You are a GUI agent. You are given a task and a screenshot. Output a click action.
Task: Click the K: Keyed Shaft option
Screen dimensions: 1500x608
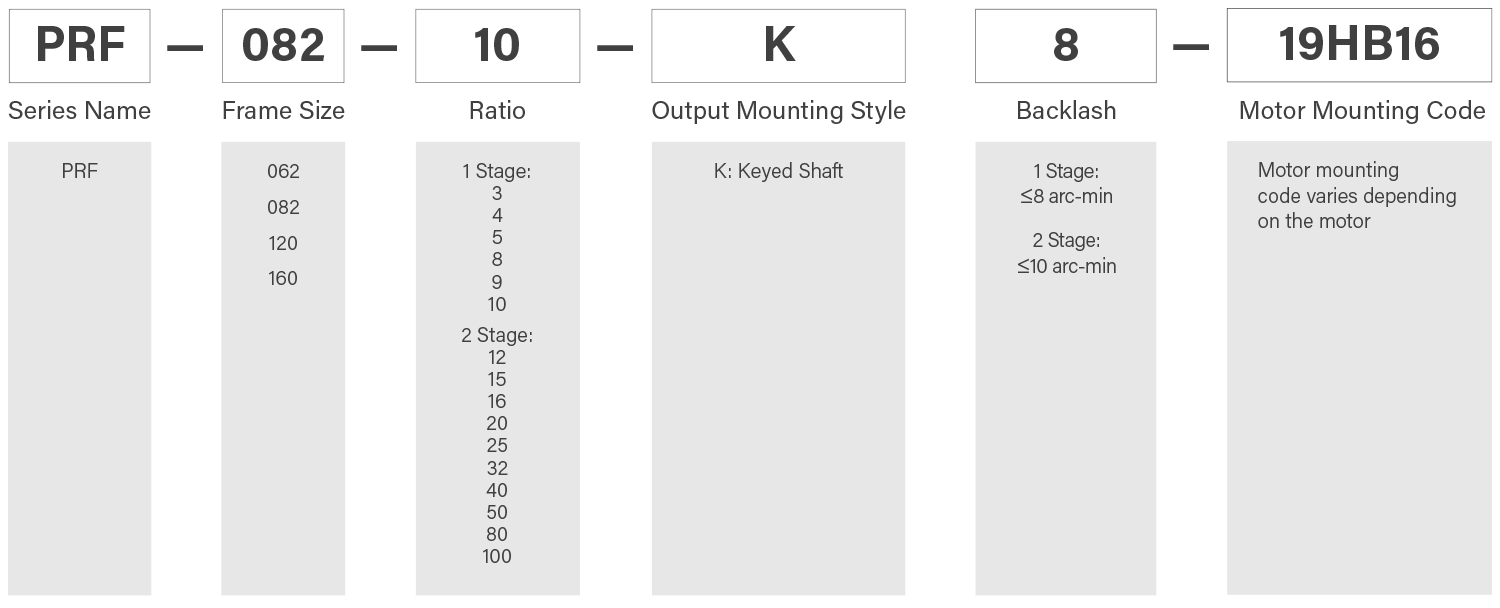[778, 171]
